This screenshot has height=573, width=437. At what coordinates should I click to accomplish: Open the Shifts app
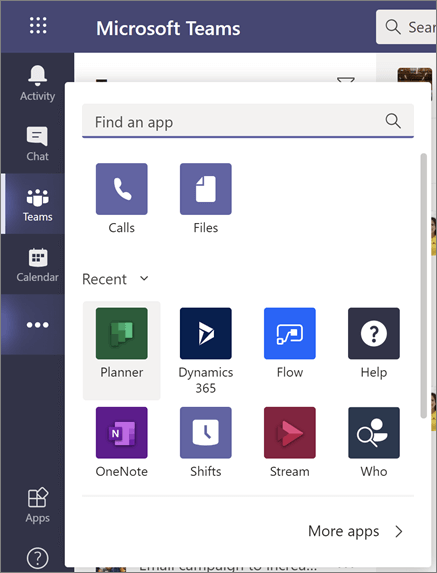point(206,442)
